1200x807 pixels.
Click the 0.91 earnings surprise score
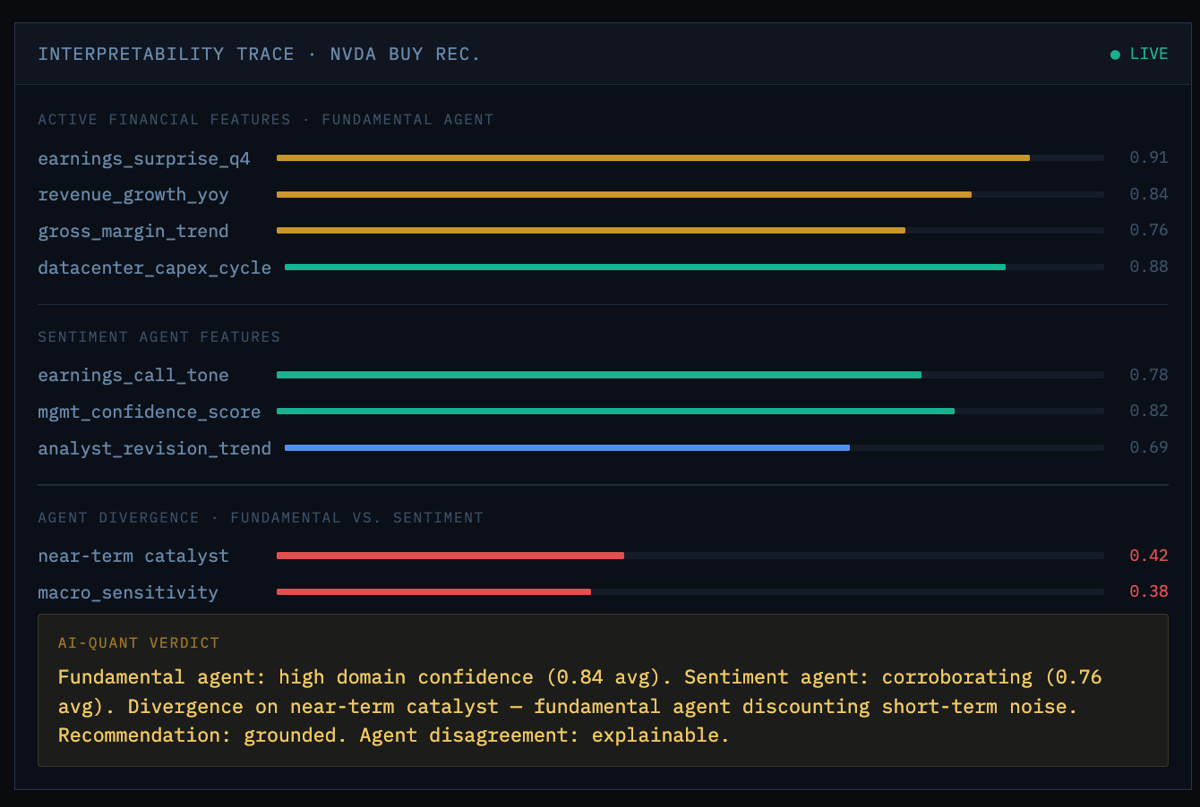pyautogui.click(x=1148, y=158)
